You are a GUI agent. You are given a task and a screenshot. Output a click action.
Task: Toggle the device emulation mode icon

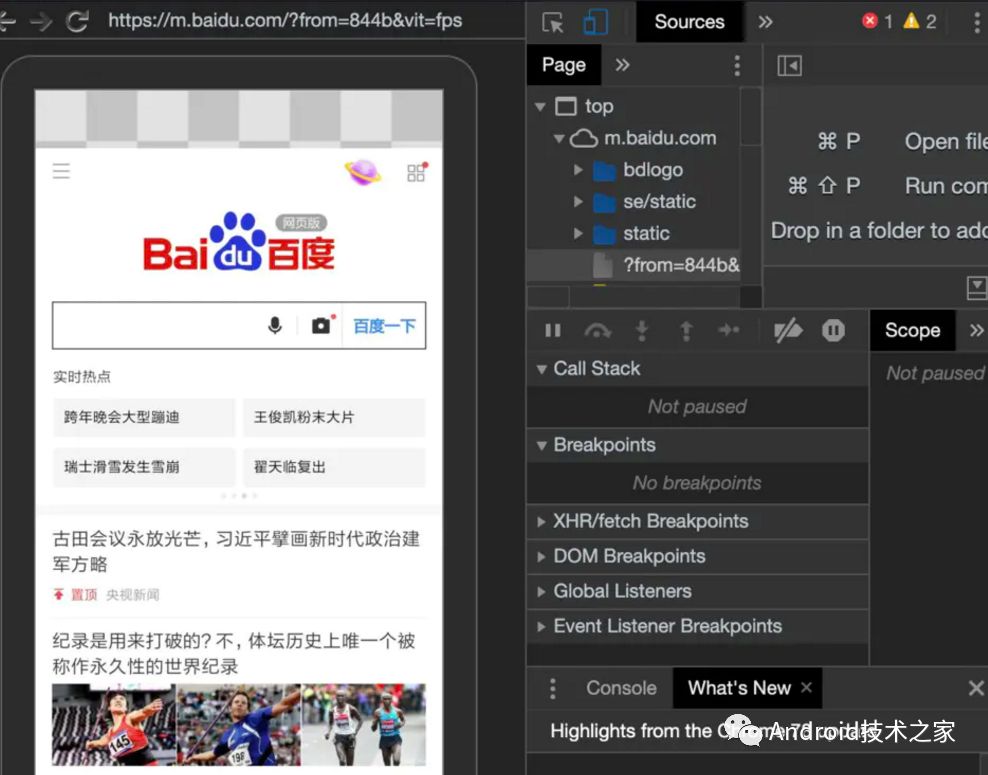597,21
